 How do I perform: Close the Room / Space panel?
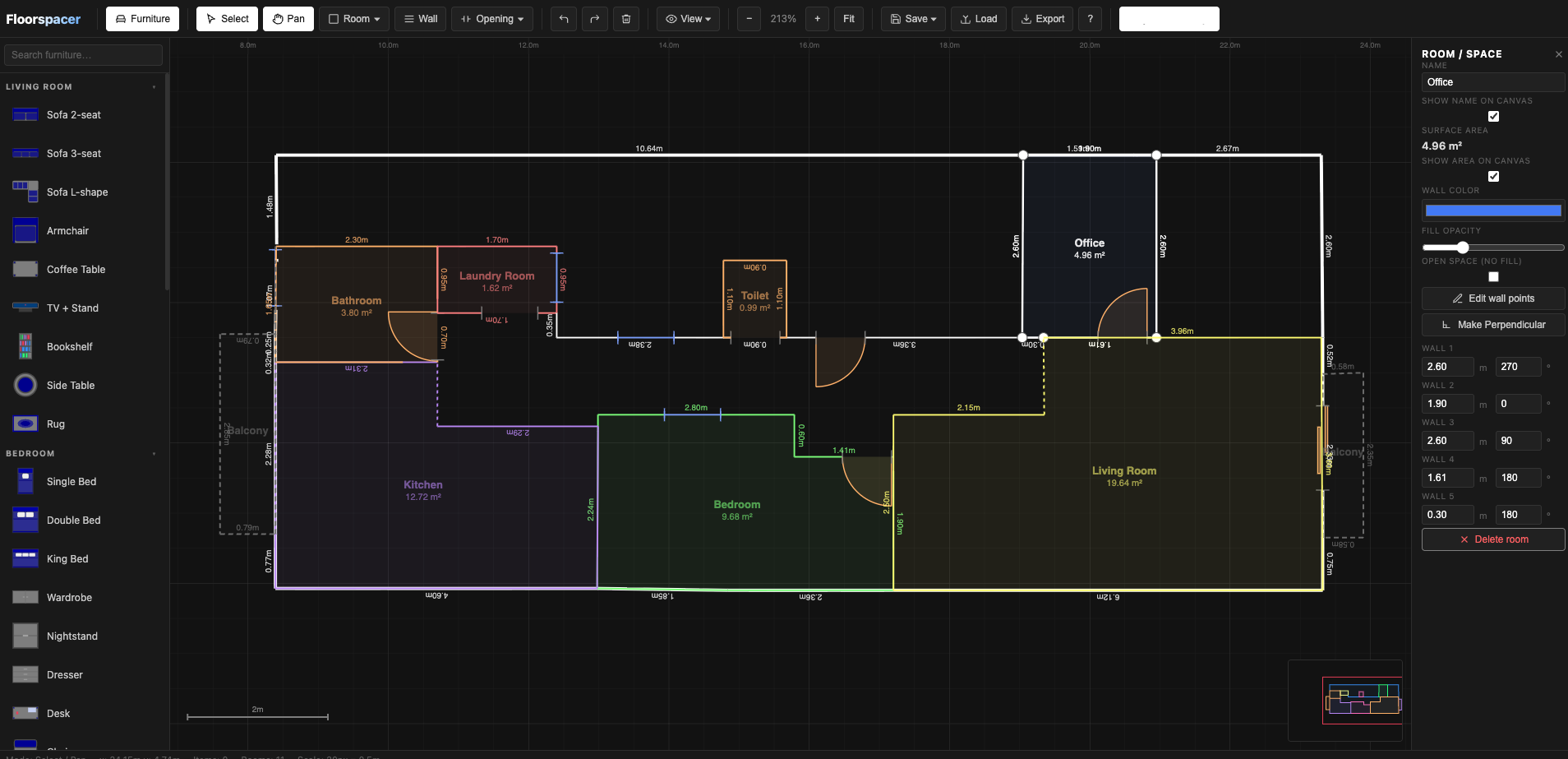point(1558,54)
